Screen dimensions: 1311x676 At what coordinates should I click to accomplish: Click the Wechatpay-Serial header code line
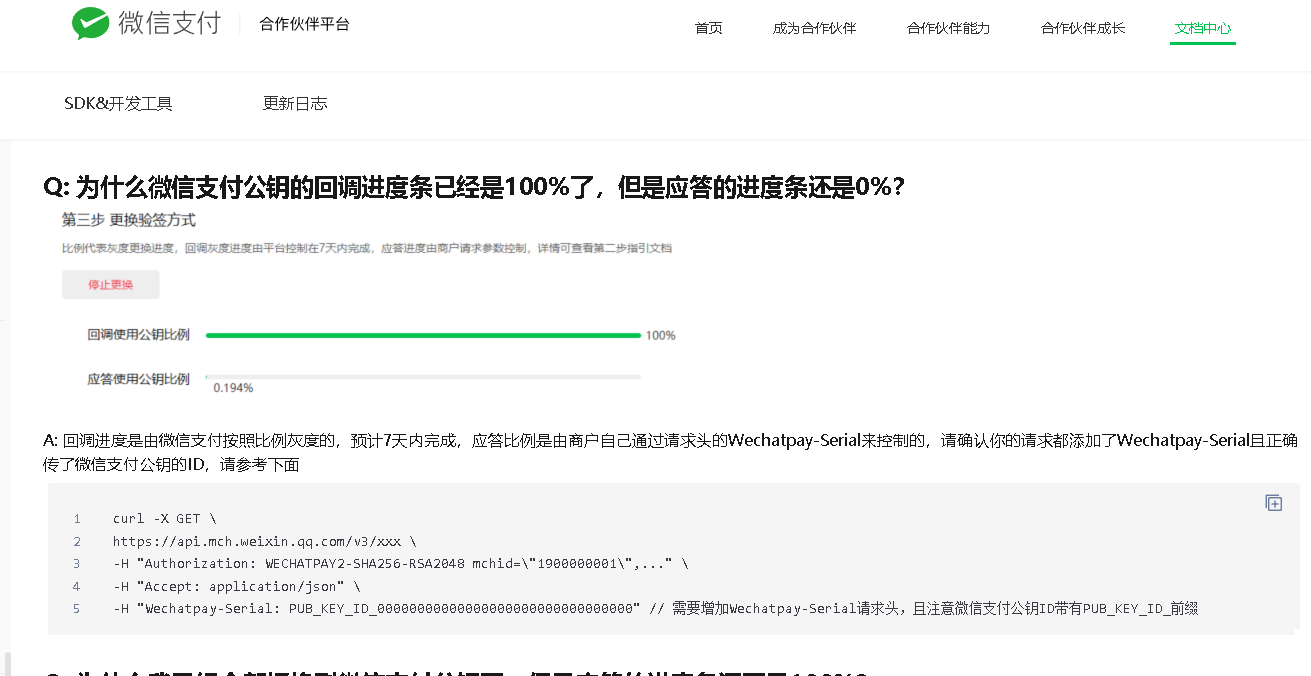click(655, 608)
